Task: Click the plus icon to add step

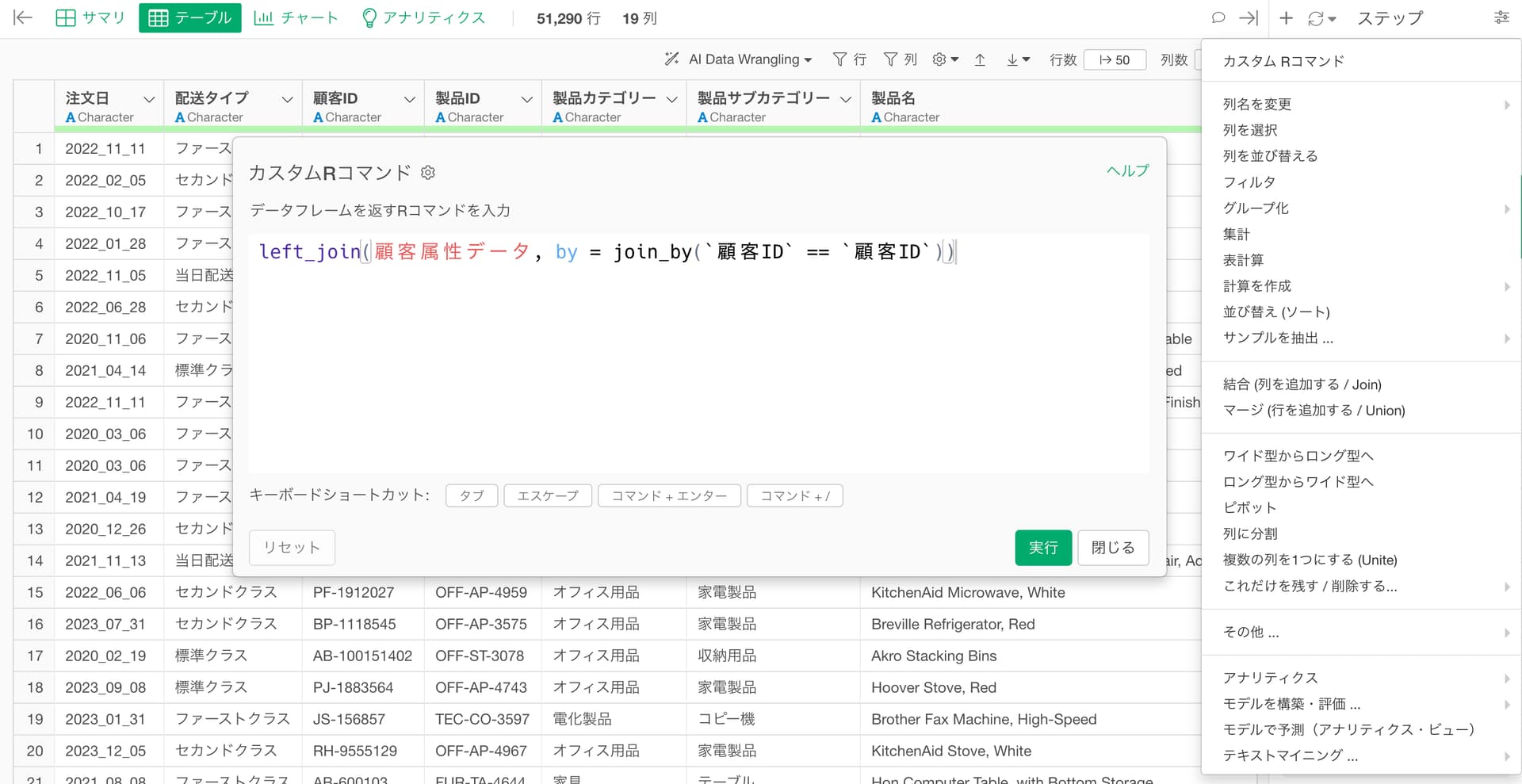Action: [x=1286, y=17]
